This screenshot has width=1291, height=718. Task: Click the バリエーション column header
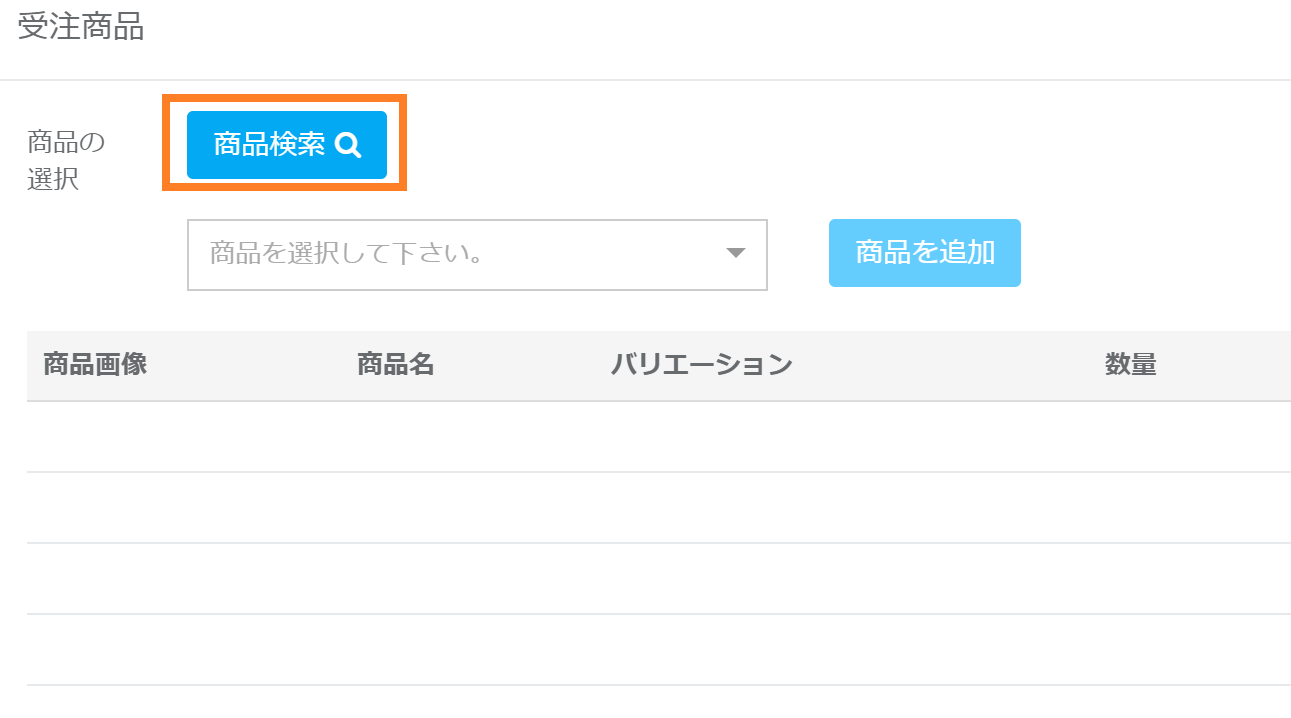coord(701,365)
